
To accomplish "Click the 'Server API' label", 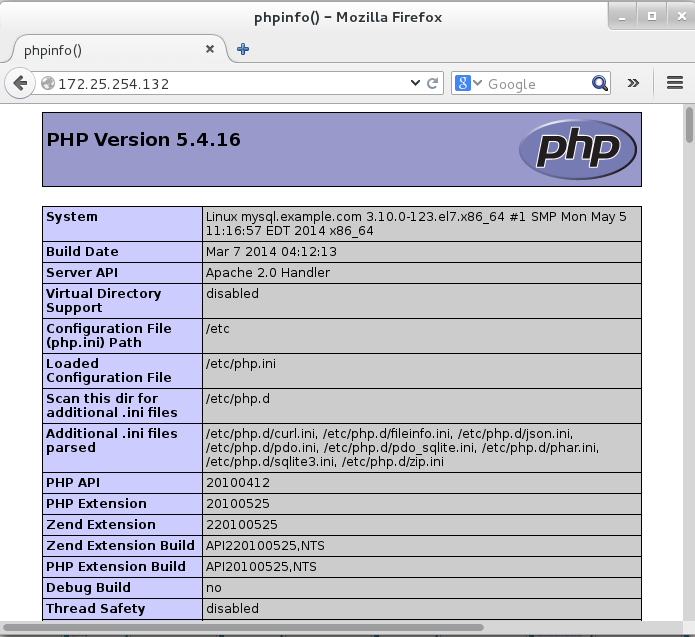I will coord(82,273).
